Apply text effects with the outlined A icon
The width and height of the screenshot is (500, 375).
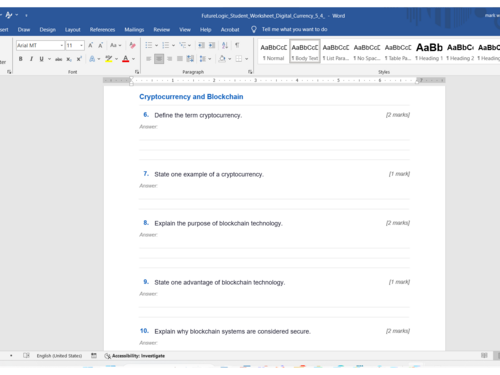[92, 59]
